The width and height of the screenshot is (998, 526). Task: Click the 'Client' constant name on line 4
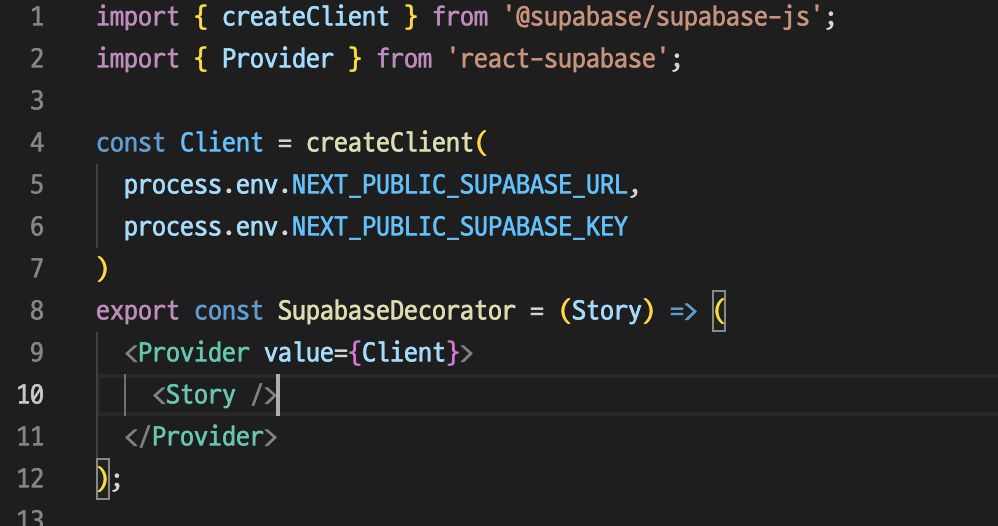[x=221, y=143]
